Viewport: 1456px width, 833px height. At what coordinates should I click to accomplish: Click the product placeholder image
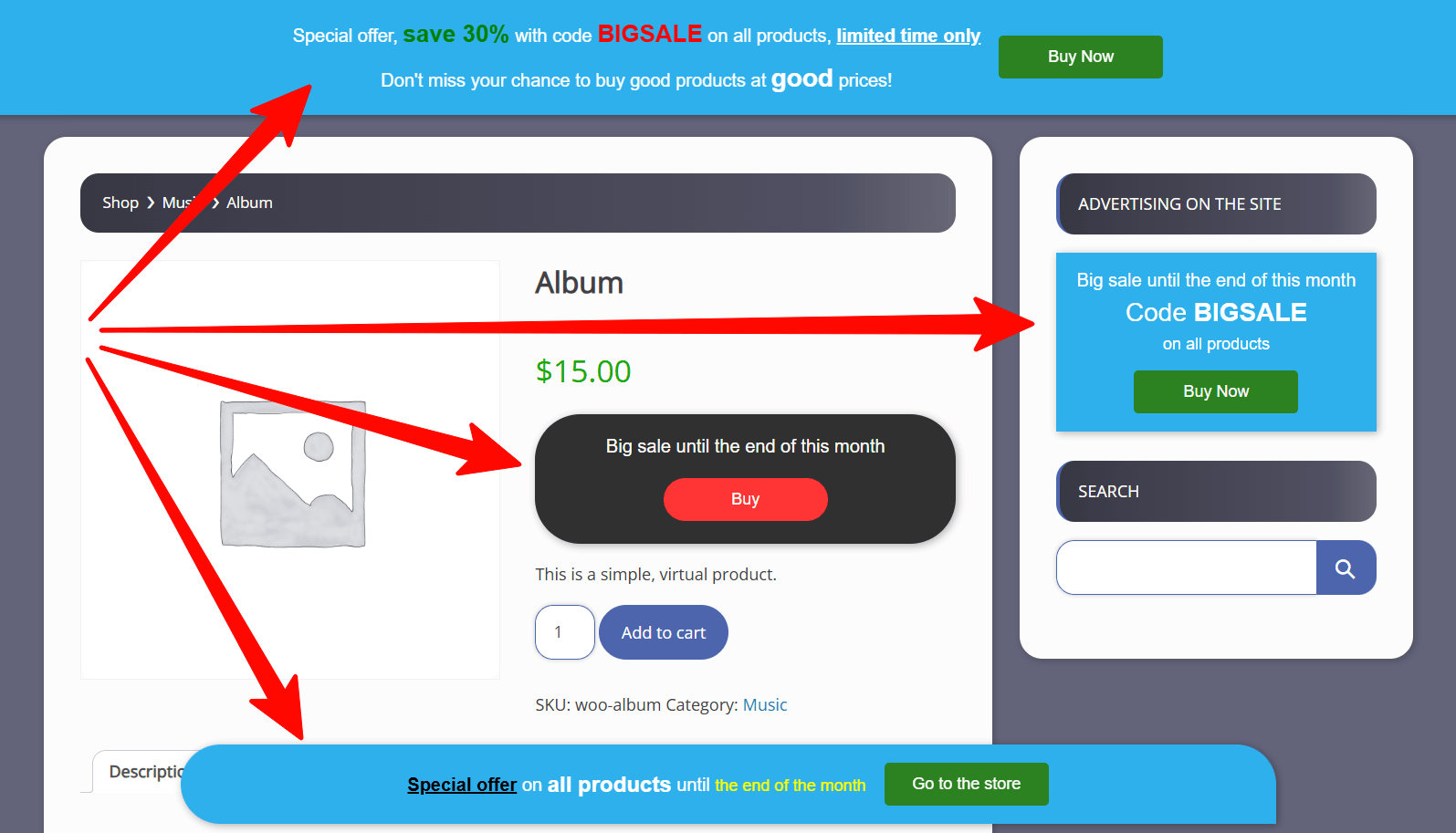point(290,470)
